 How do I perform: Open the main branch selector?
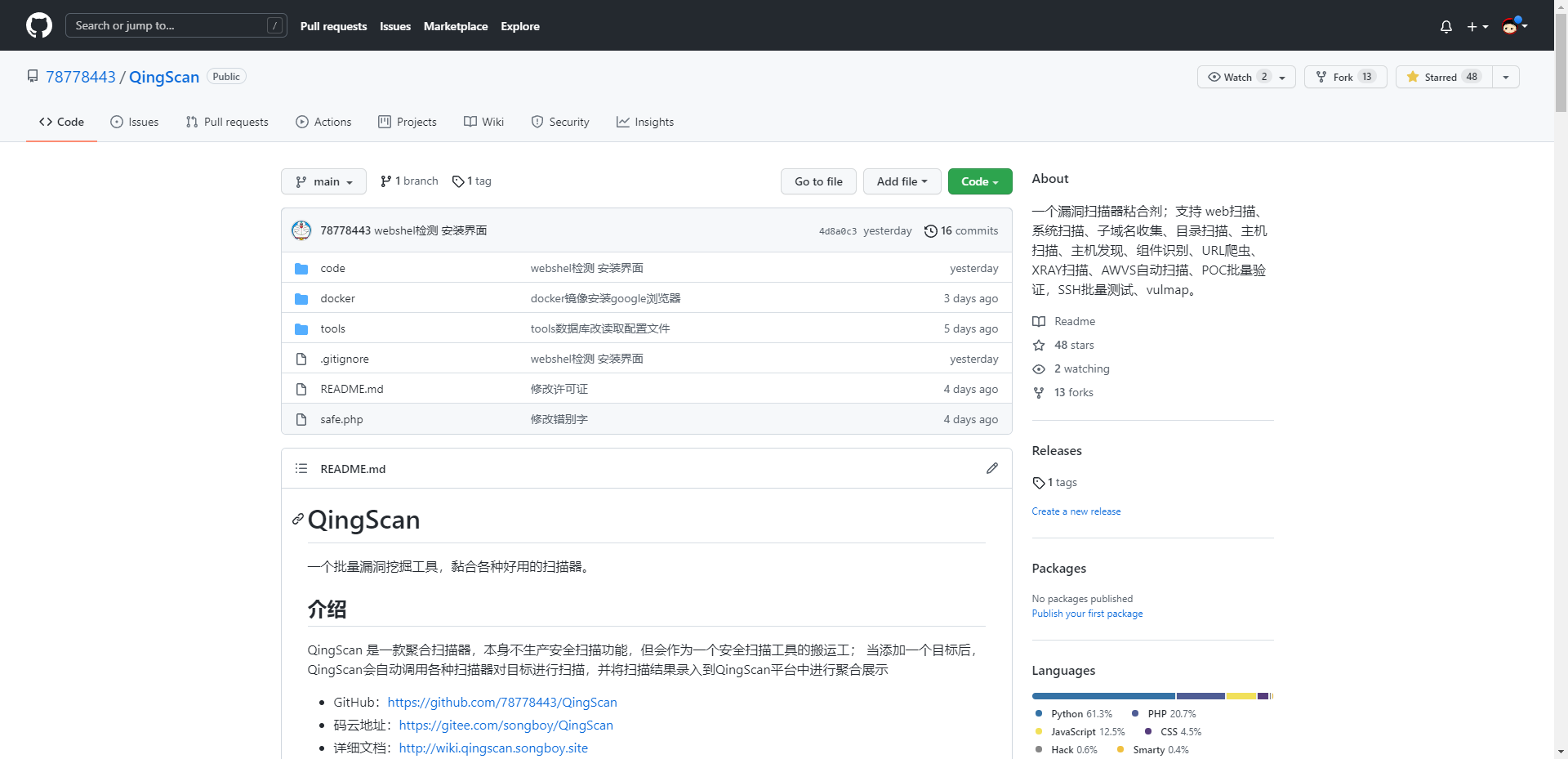pyautogui.click(x=323, y=181)
